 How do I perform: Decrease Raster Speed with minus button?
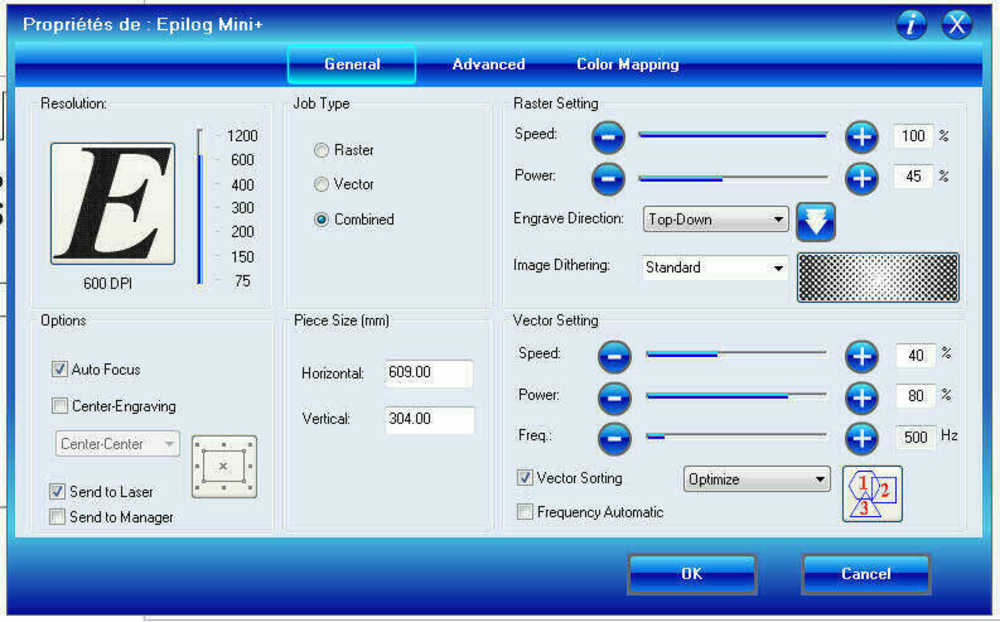tap(608, 137)
